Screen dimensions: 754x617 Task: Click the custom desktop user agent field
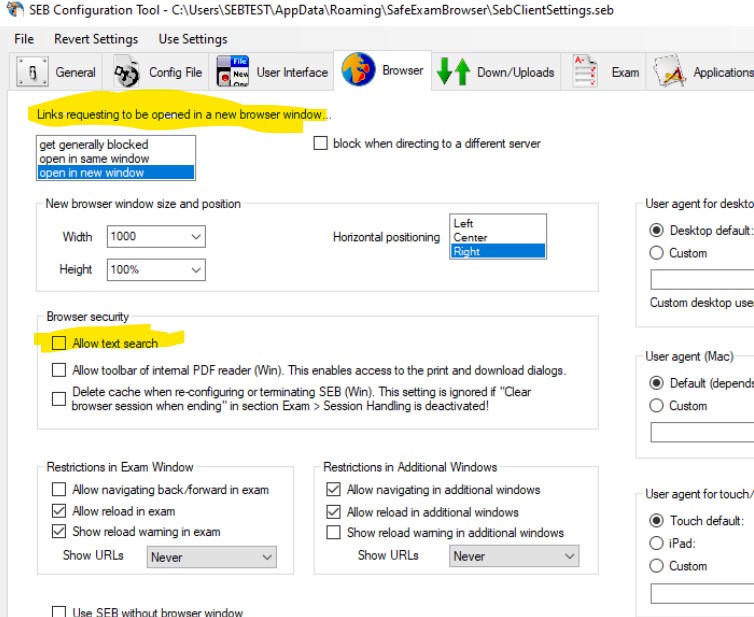pyautogui.click(x=702, y=279)
